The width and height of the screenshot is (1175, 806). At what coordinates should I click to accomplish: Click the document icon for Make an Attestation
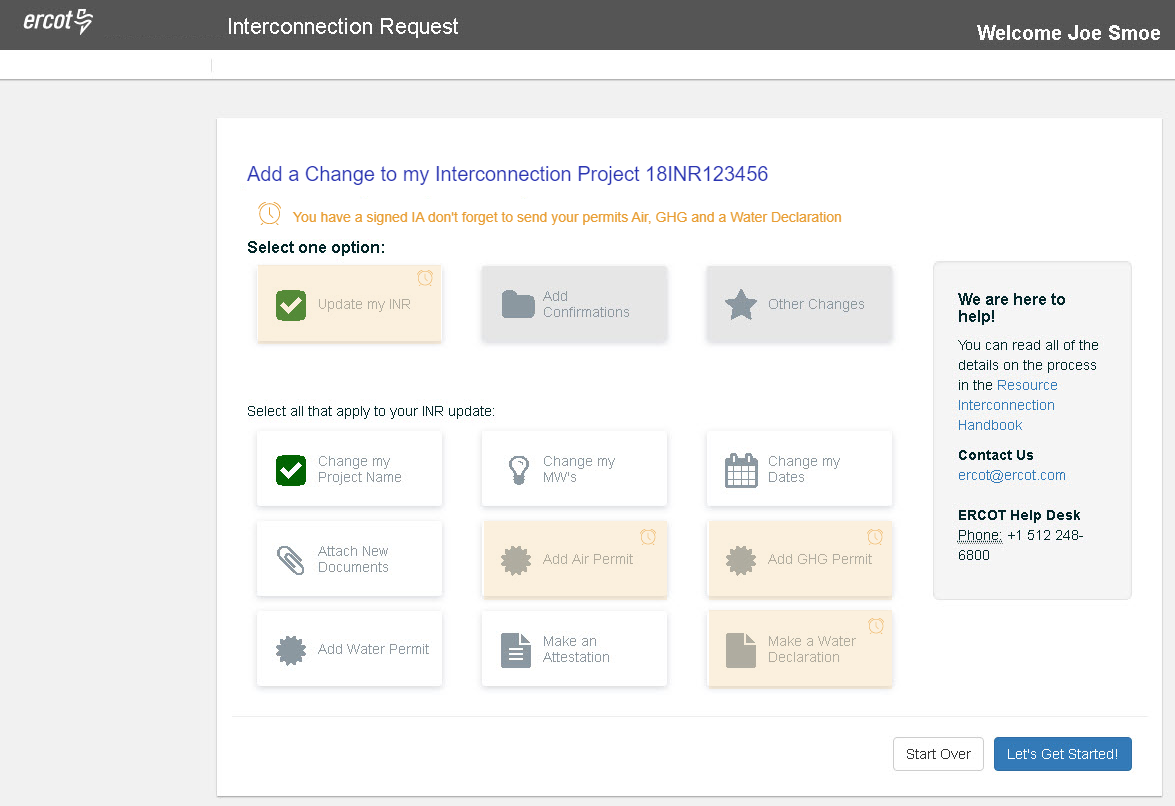(515, 650)
